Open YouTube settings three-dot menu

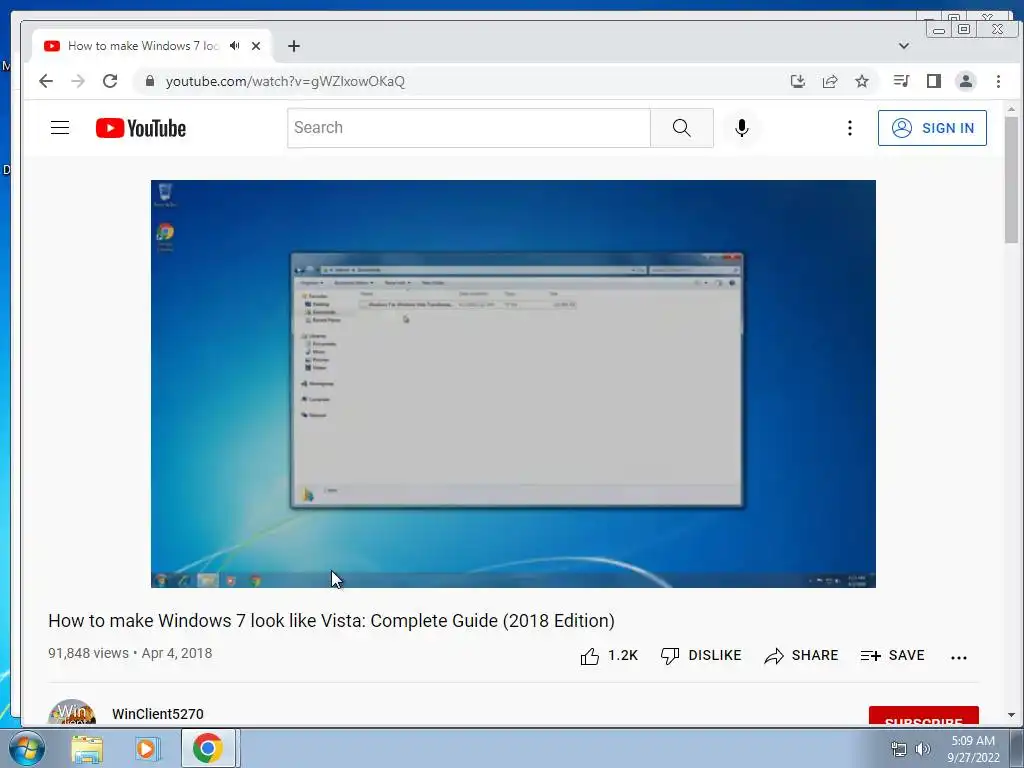tap(850, 128)
